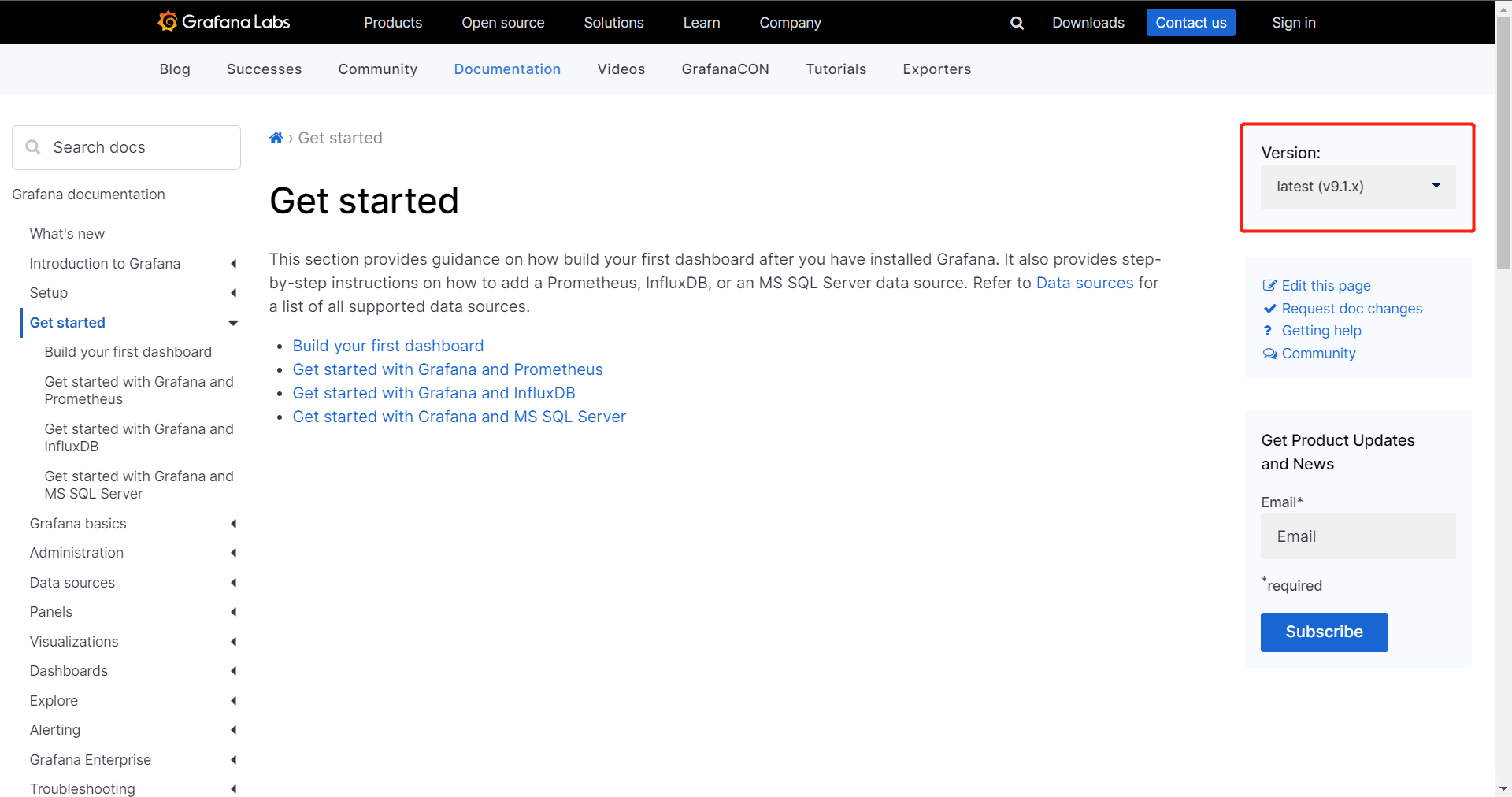
Task: Select Introduction to Grafana in sidebar
Action: 105,264
